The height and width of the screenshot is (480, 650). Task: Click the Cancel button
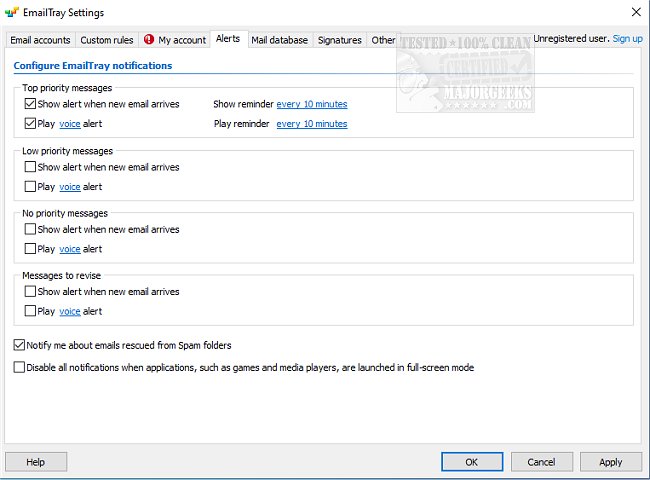click(x=541, y=462)
